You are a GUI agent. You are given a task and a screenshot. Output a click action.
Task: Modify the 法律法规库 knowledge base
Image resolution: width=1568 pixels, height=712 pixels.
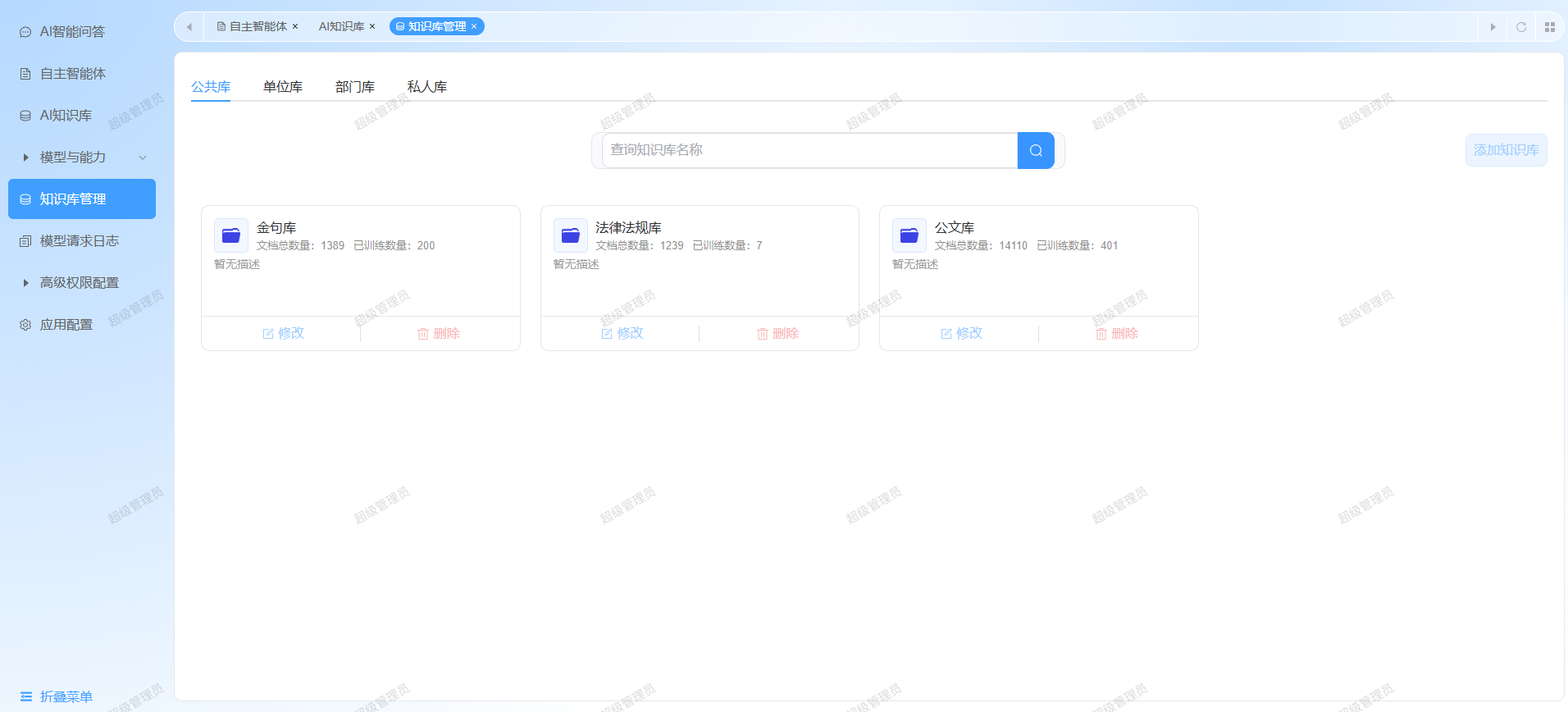coord(622,333)
